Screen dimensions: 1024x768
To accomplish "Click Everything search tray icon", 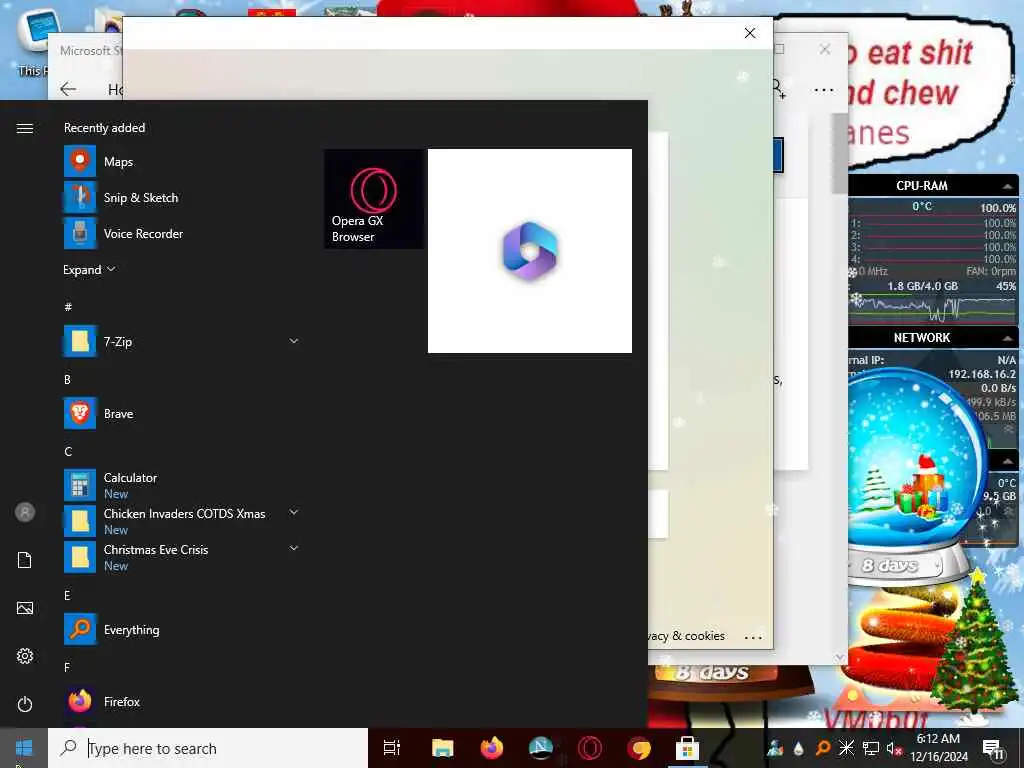I will click(x=823, y=748).
